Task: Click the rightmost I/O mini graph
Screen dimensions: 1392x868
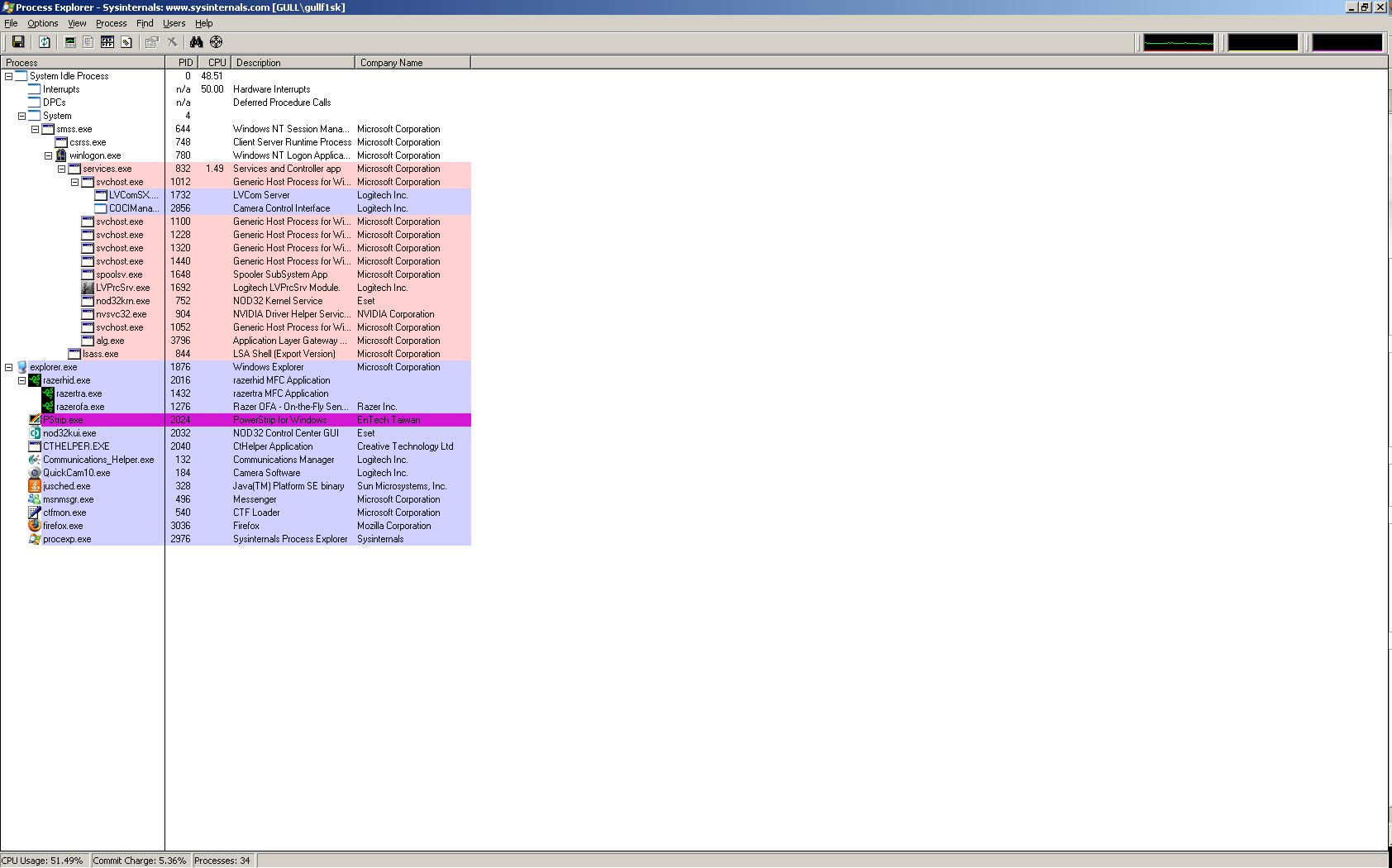Action: coord(1347,42)
